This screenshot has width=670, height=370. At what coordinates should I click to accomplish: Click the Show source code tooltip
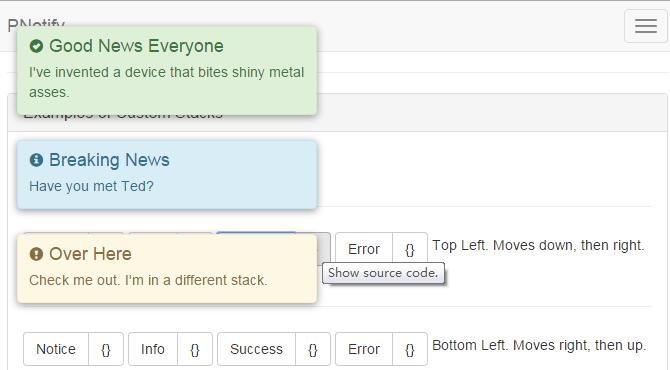(x=383, y=273)
